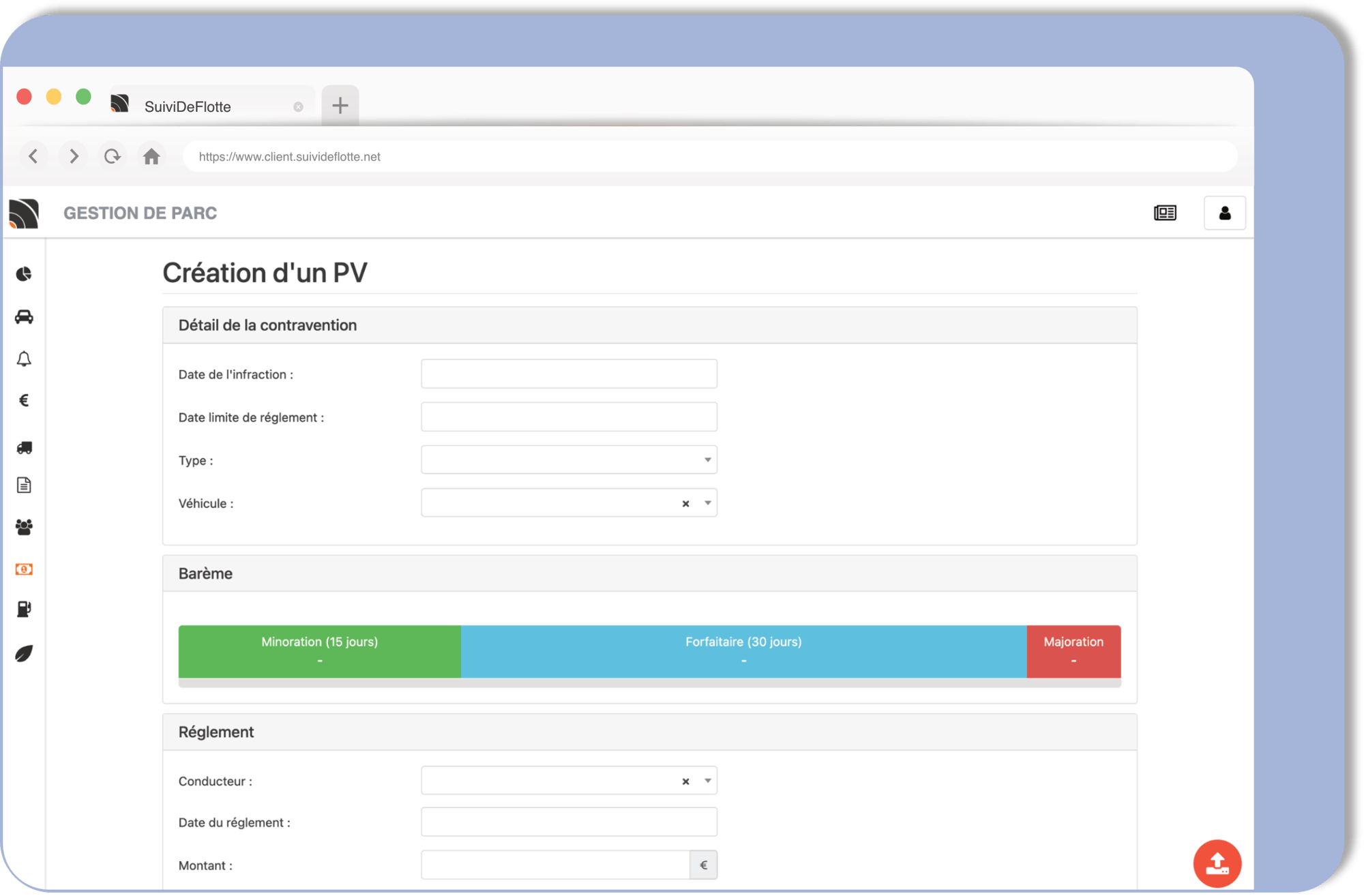
Task: Open a new browser tab with plus
Action: pos(340,105)
